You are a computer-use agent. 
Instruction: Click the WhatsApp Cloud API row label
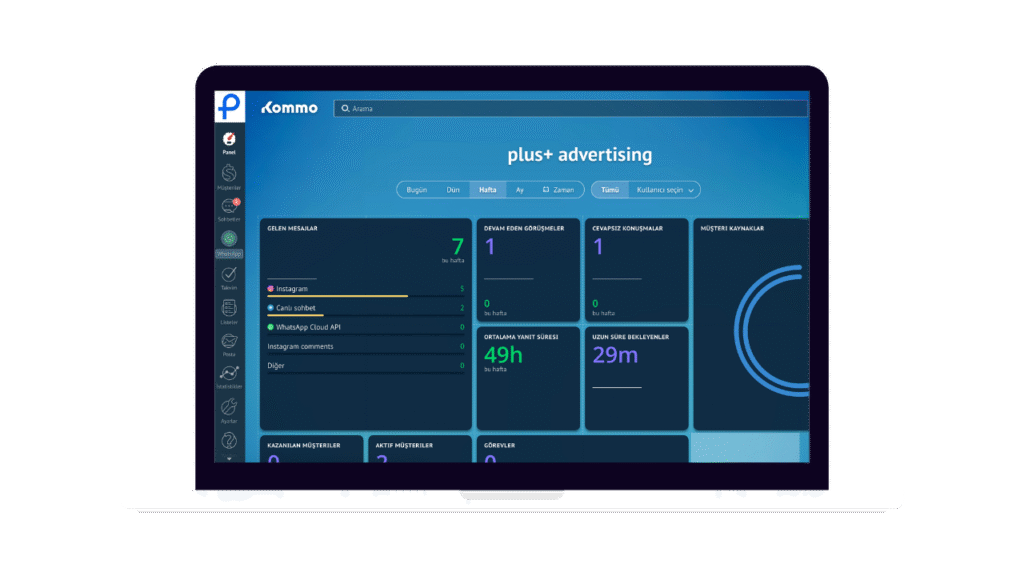(x=308, y=327)
